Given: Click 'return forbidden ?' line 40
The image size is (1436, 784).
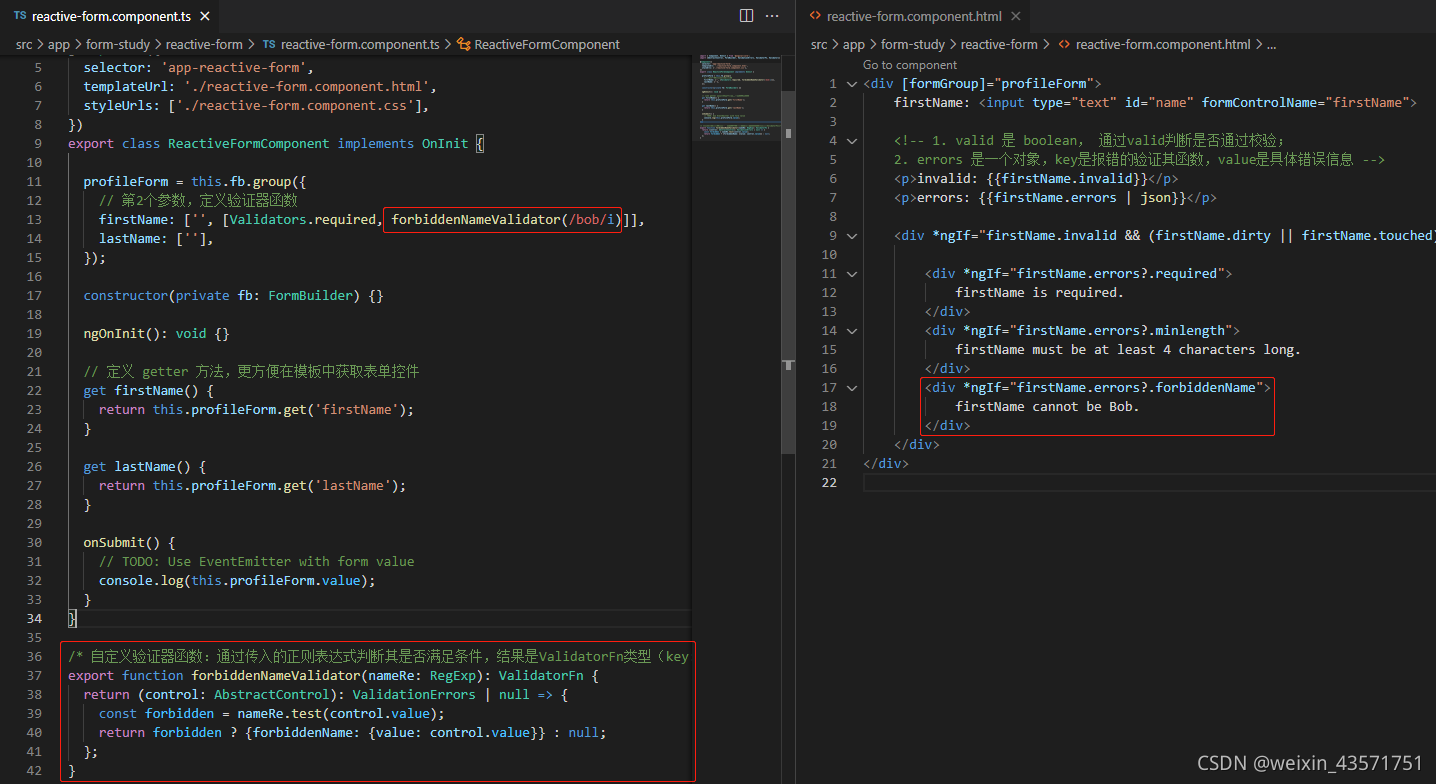Looking at the screenshot, I should point(168,733).
